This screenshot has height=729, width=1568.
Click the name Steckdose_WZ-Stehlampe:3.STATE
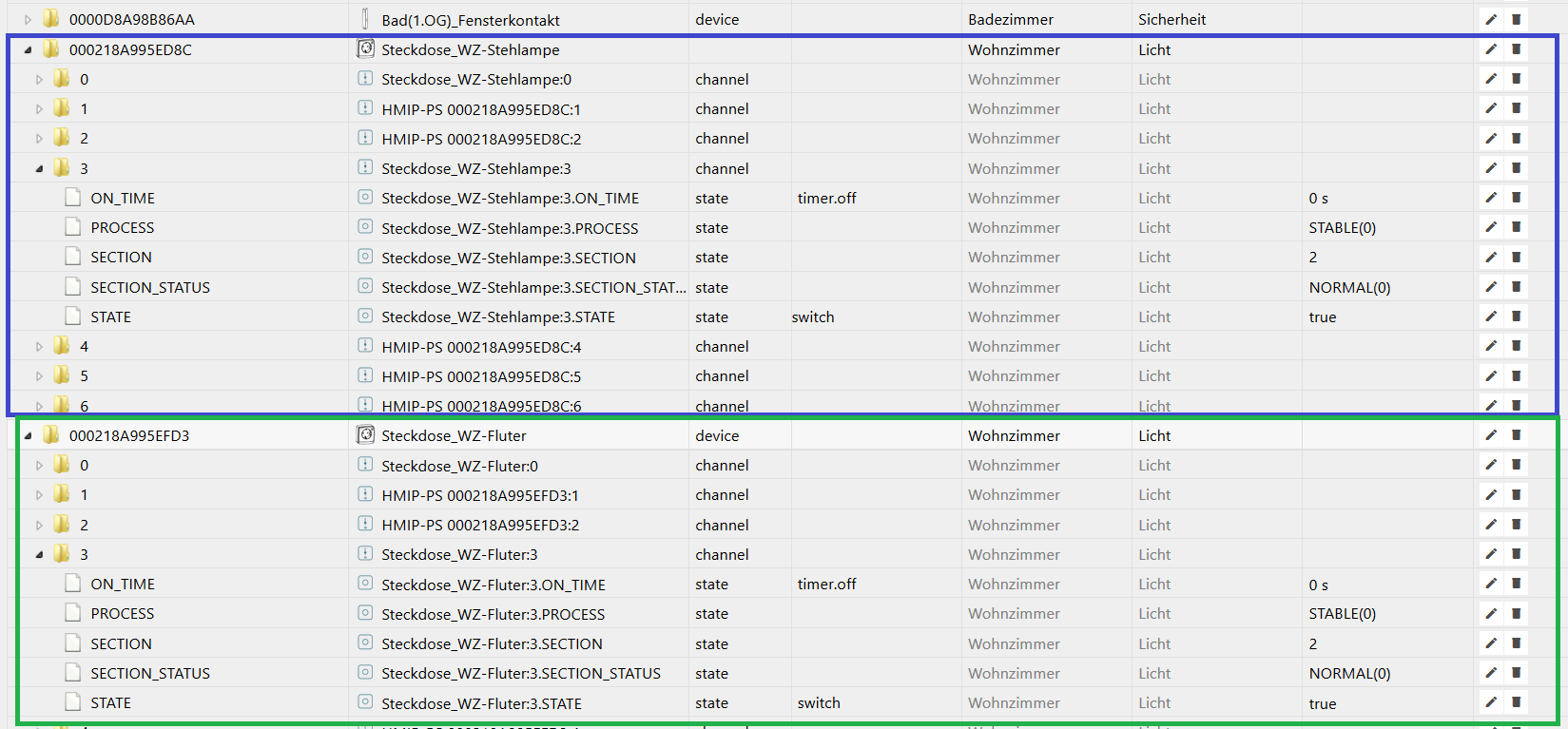click(x=498, y=317)
